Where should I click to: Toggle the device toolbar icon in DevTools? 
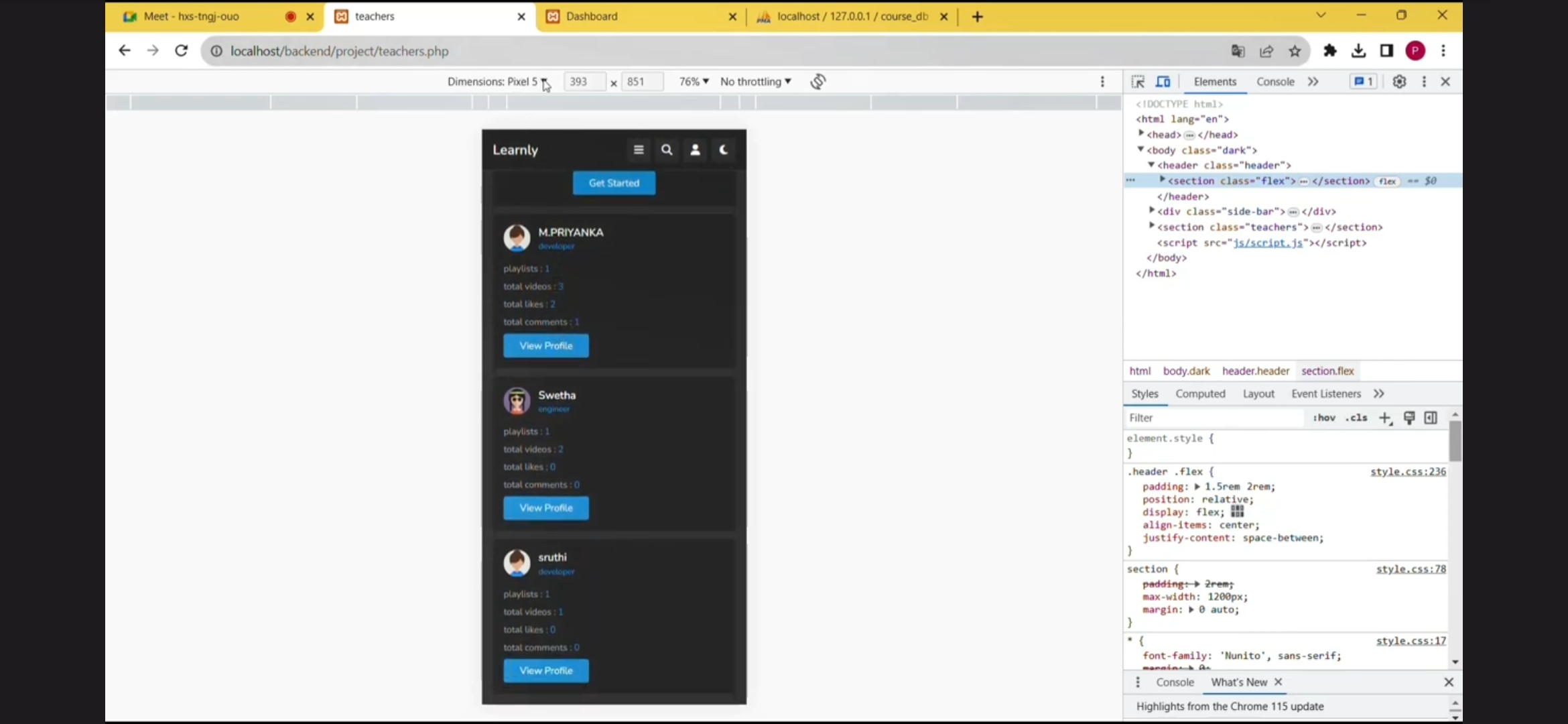pyautogui.click(x=1163, y=82)
